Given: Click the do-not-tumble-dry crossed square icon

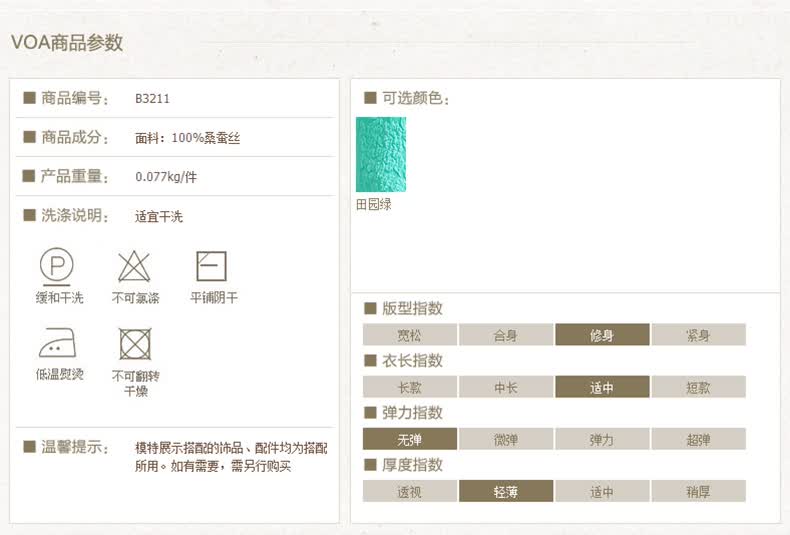Looking at the screenshot, I should click(x=135, y=344).
